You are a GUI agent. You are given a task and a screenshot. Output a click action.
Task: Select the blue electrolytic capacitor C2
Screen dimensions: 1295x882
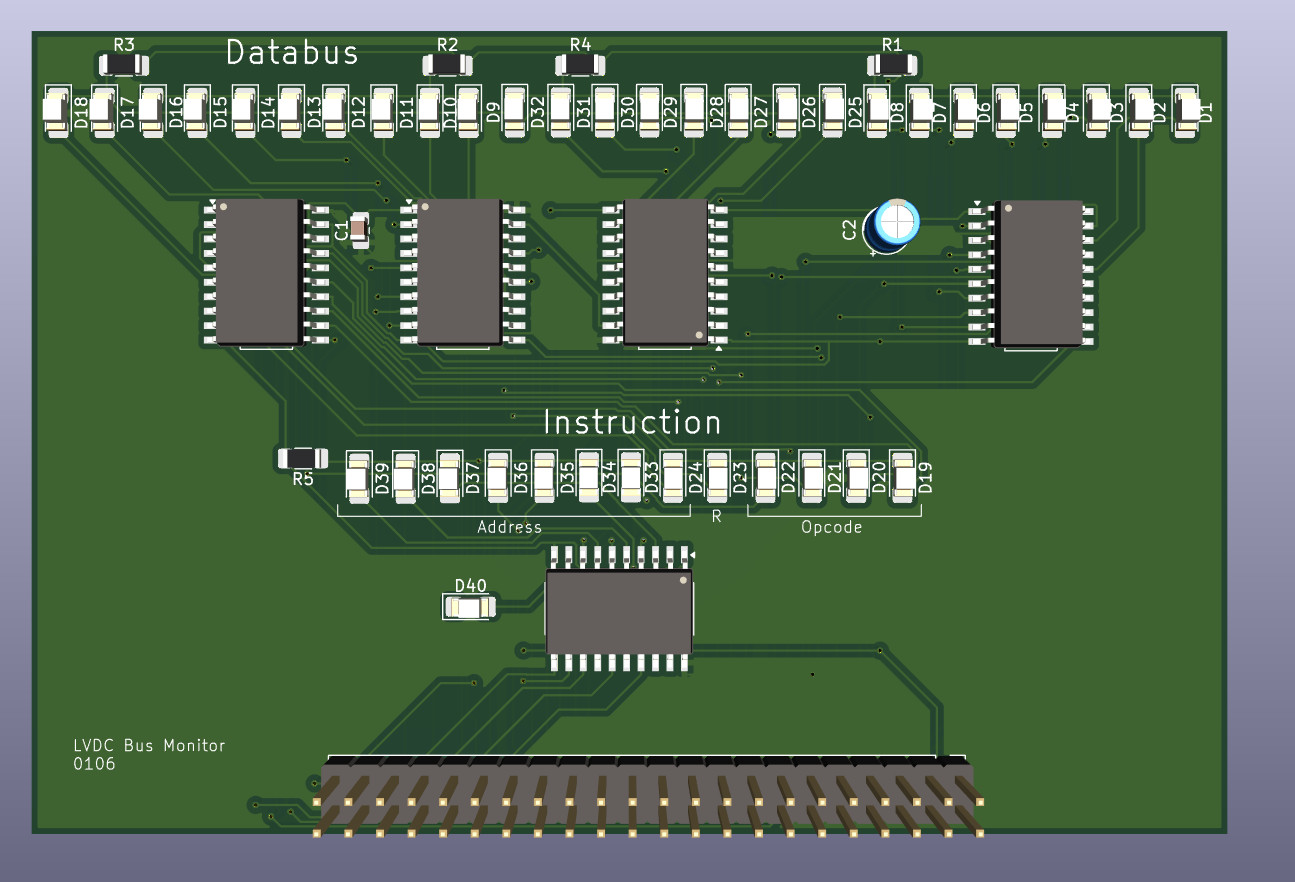click(x=894, y=224)
